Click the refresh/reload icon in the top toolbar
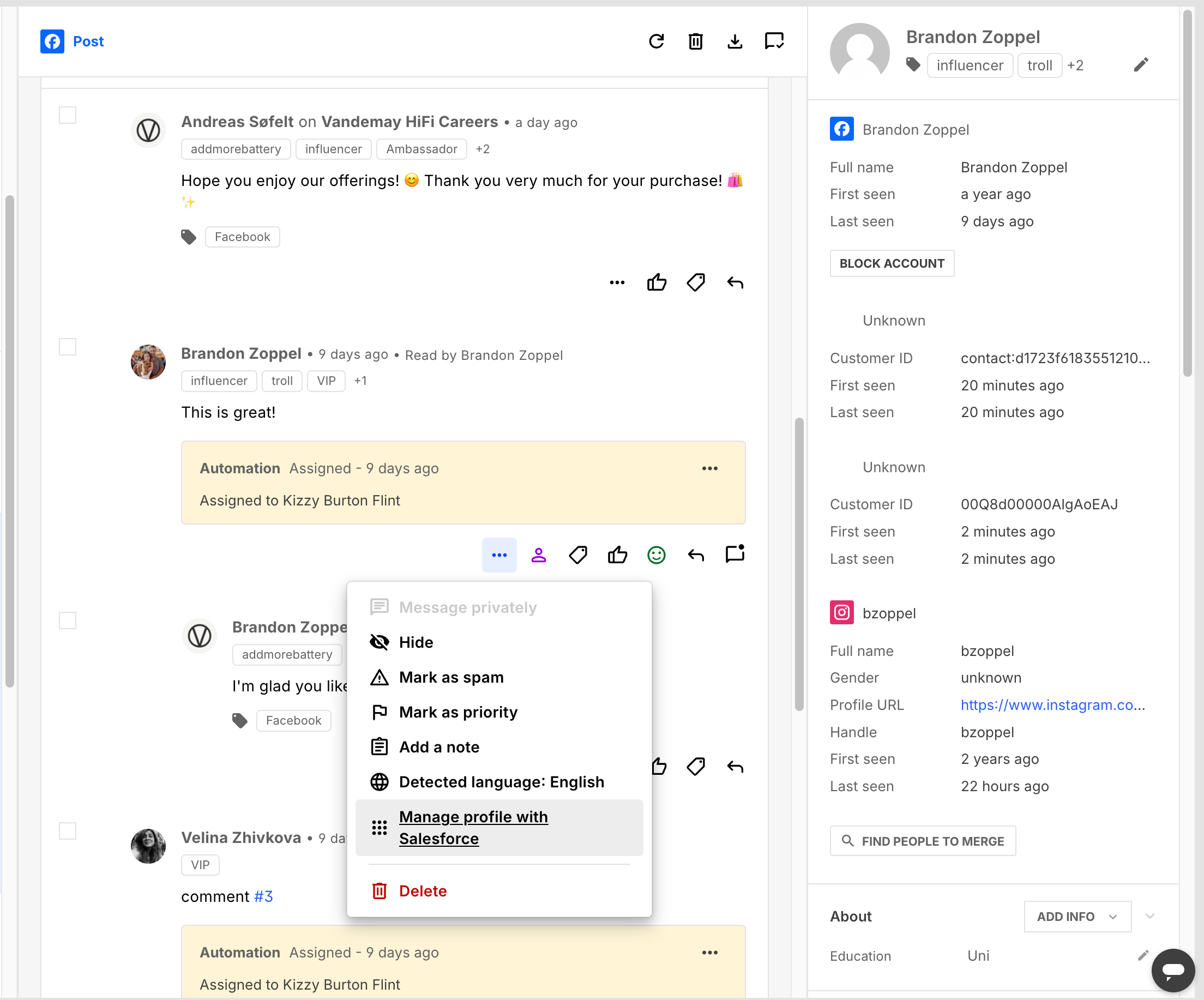Image resolution: width=1204 pixels, height=1000 pixels. (657, 41)
